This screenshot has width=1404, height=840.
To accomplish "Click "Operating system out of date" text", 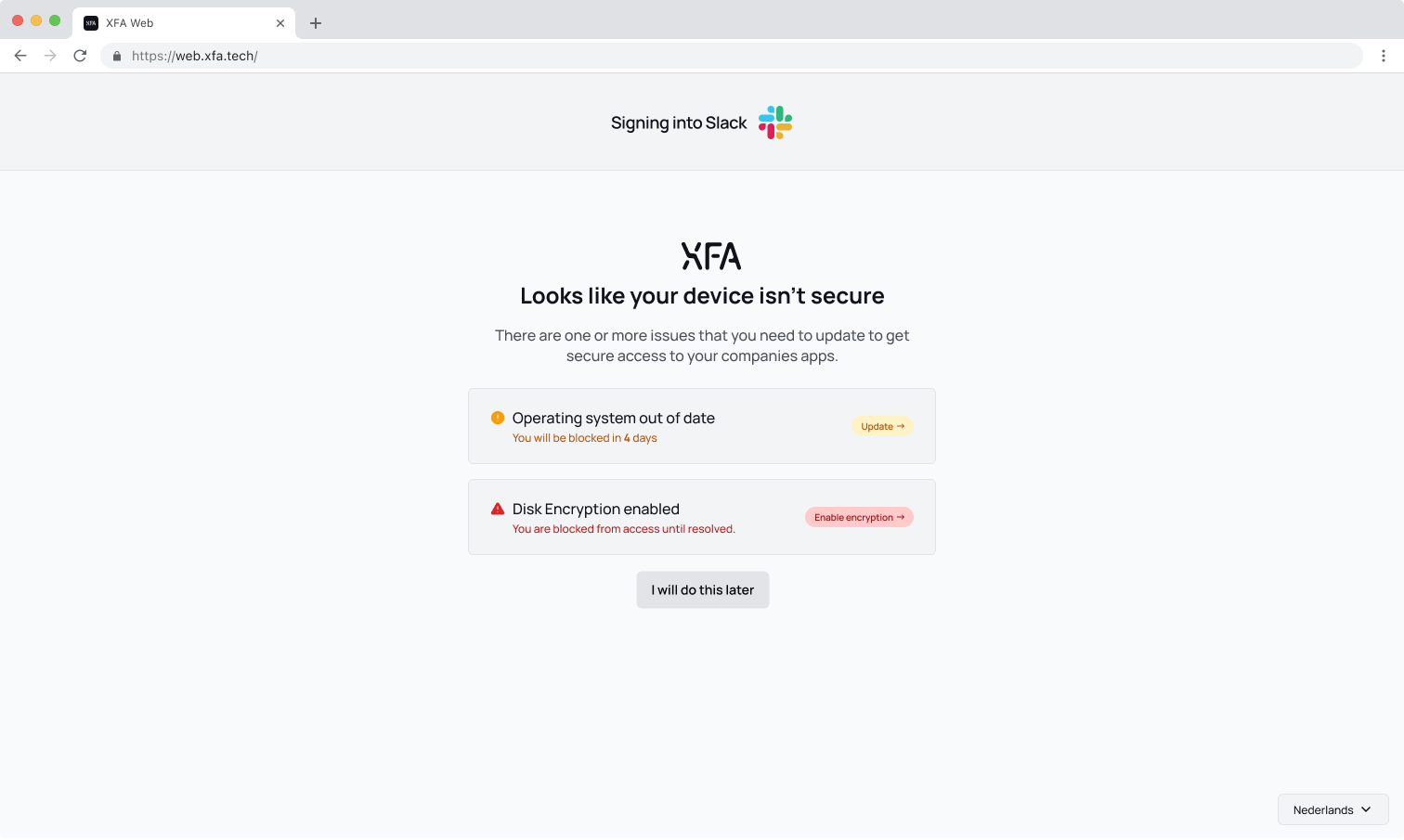I will (x=614, y=418).
